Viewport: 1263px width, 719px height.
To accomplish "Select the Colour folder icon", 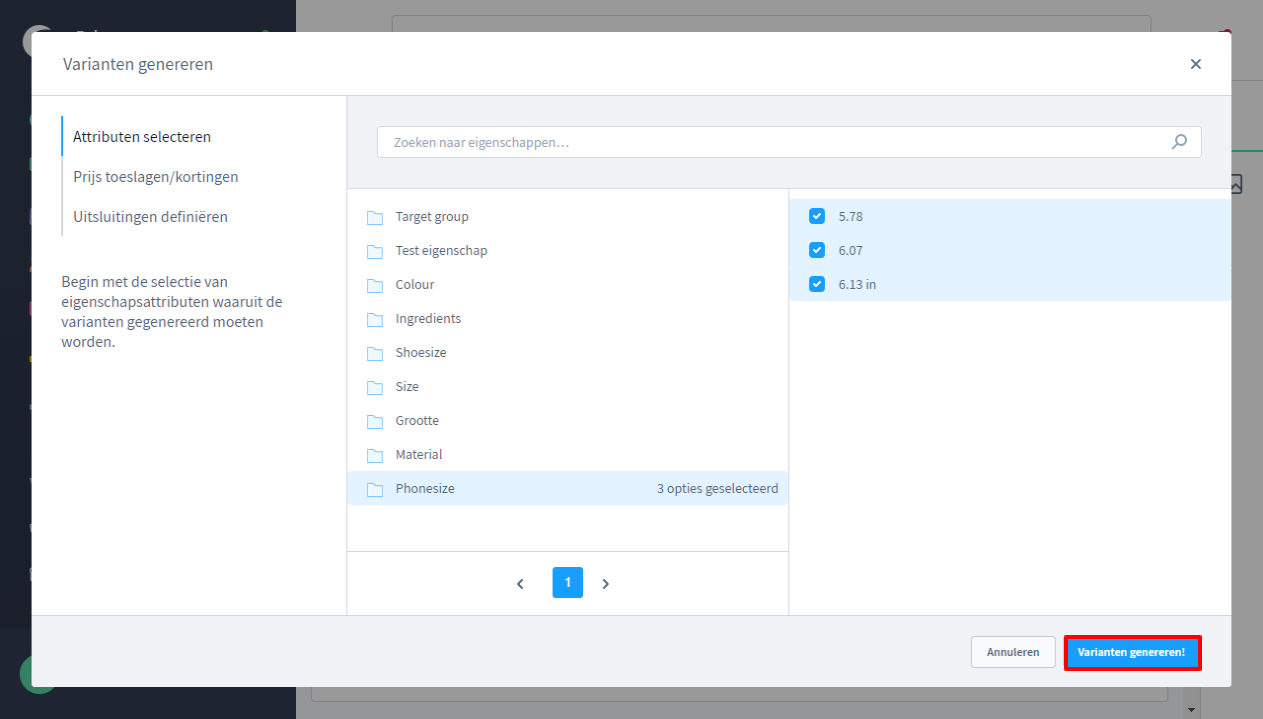I will [x=375, y=285].
